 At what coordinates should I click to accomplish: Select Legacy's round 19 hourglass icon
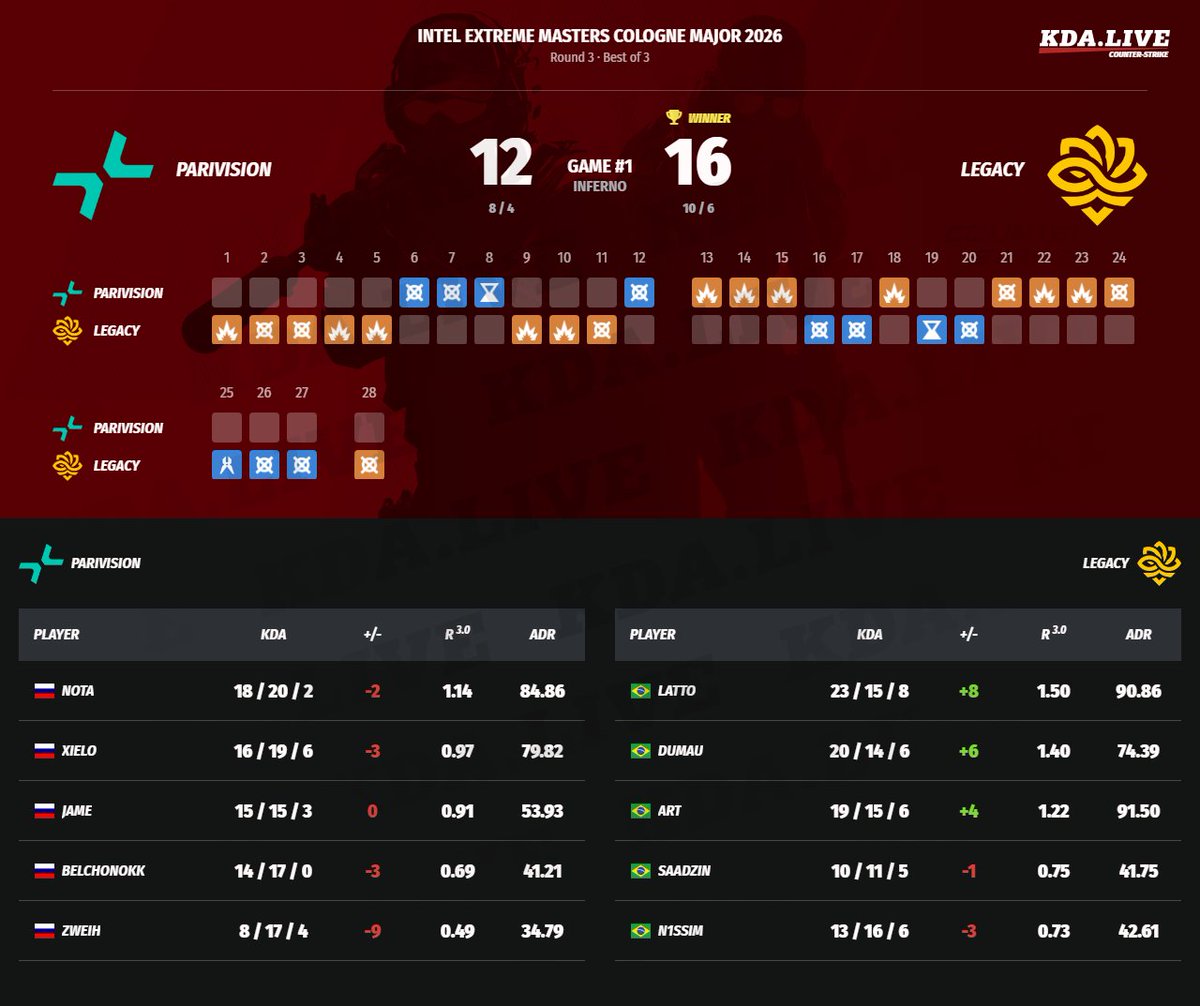click(x=932, y=330)
